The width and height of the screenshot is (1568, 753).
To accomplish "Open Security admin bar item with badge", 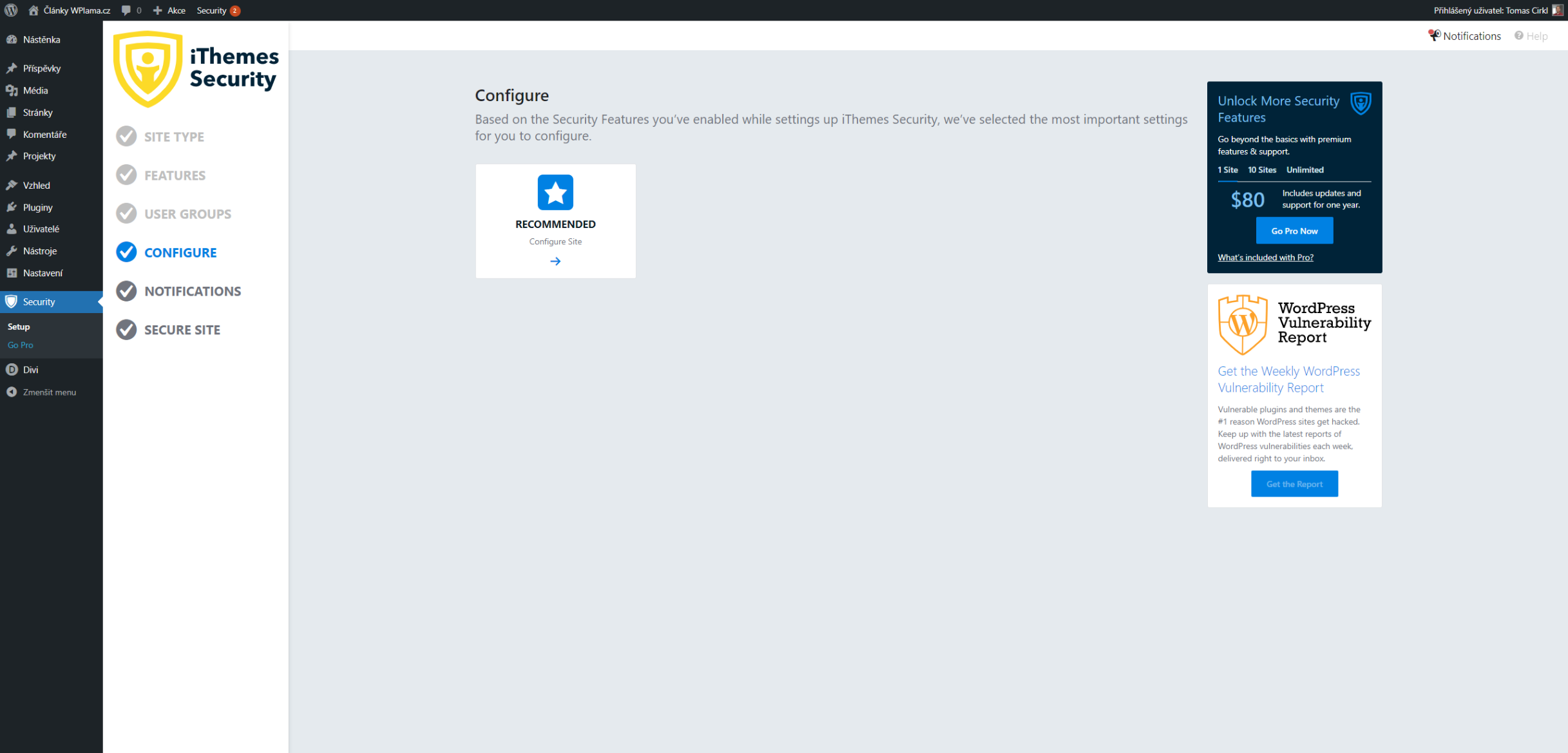I will 218,10.
